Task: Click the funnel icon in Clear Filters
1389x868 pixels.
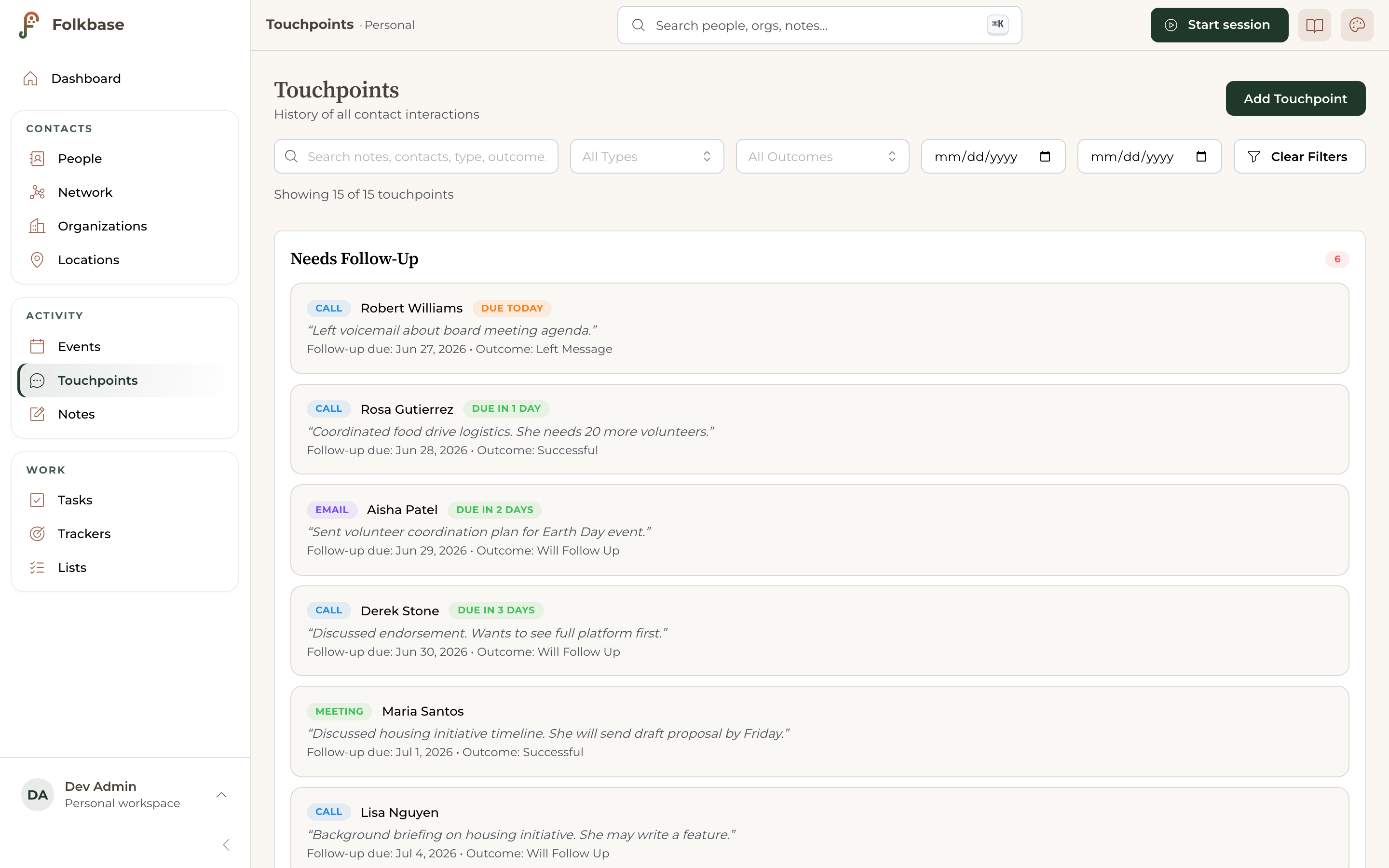Action: coord(1254,157)
